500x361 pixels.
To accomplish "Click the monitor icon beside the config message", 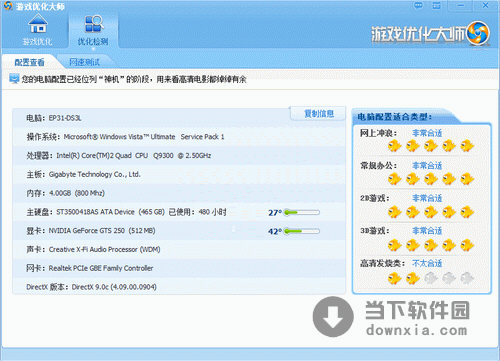I will pos(14,79).
